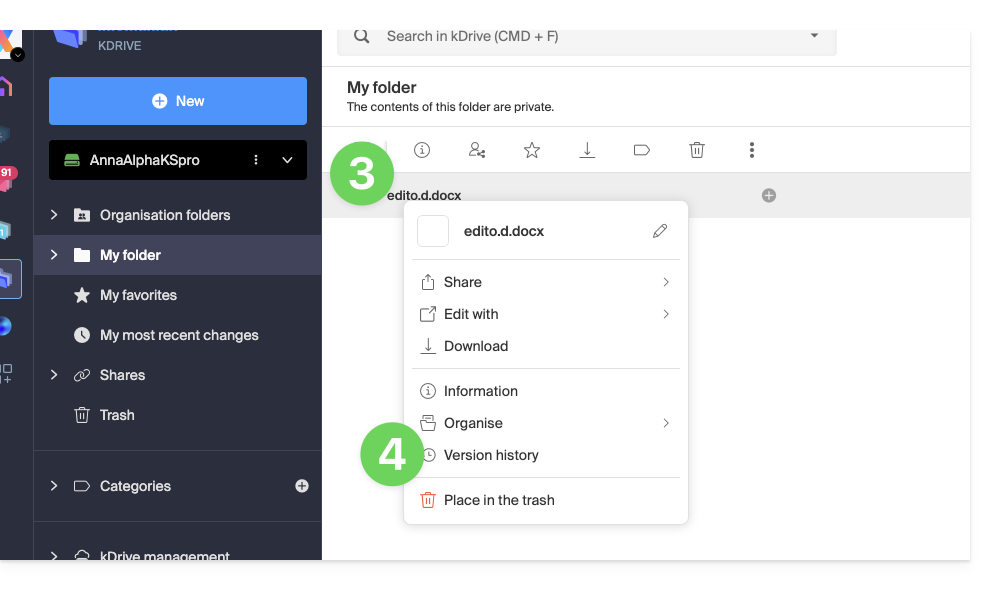Rename file with the pencil icon
The image size is (1000, 590).
pos(660,231)
